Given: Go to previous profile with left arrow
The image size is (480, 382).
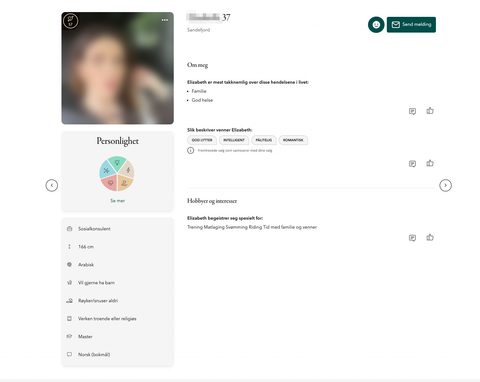Looking at the screenshot, I should [x=52, y=185].
